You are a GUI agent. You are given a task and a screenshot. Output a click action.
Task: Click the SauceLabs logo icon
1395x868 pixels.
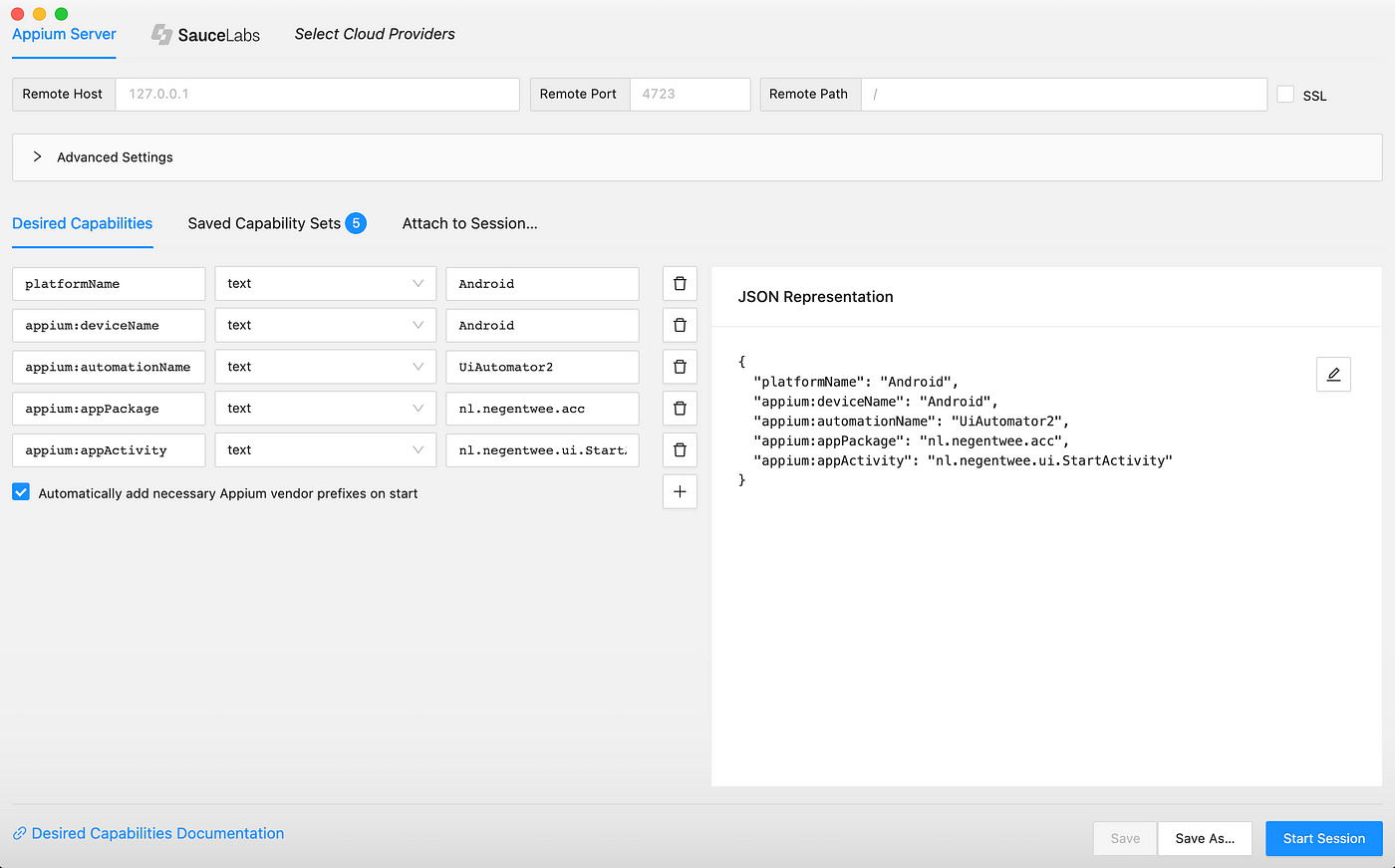pos(161,35)
